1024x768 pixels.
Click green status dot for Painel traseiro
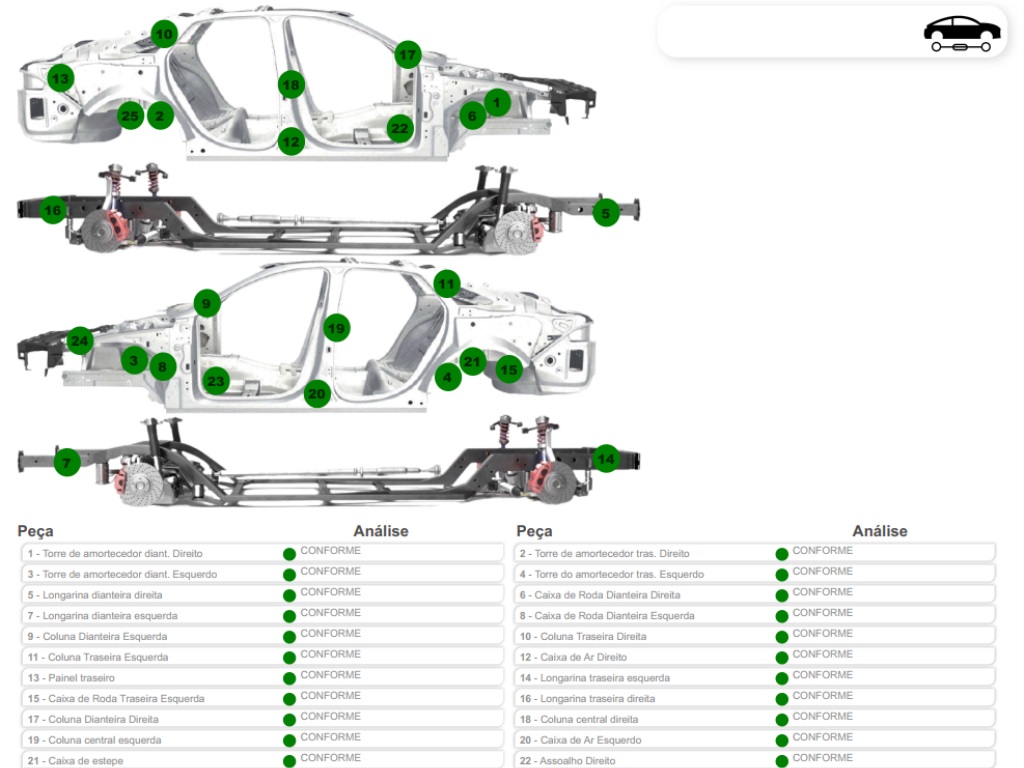point(289,679)
